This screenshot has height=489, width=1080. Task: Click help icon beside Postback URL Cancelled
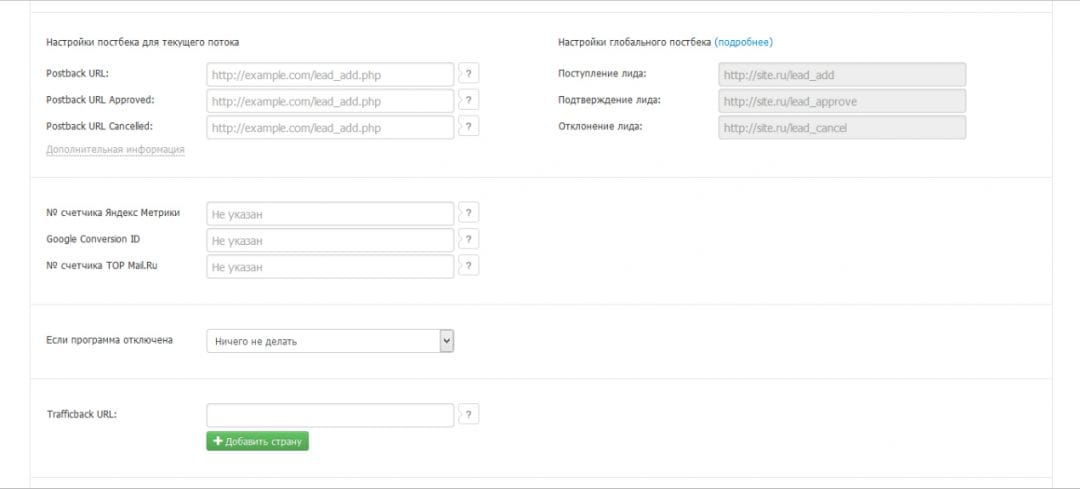point(469,126)
